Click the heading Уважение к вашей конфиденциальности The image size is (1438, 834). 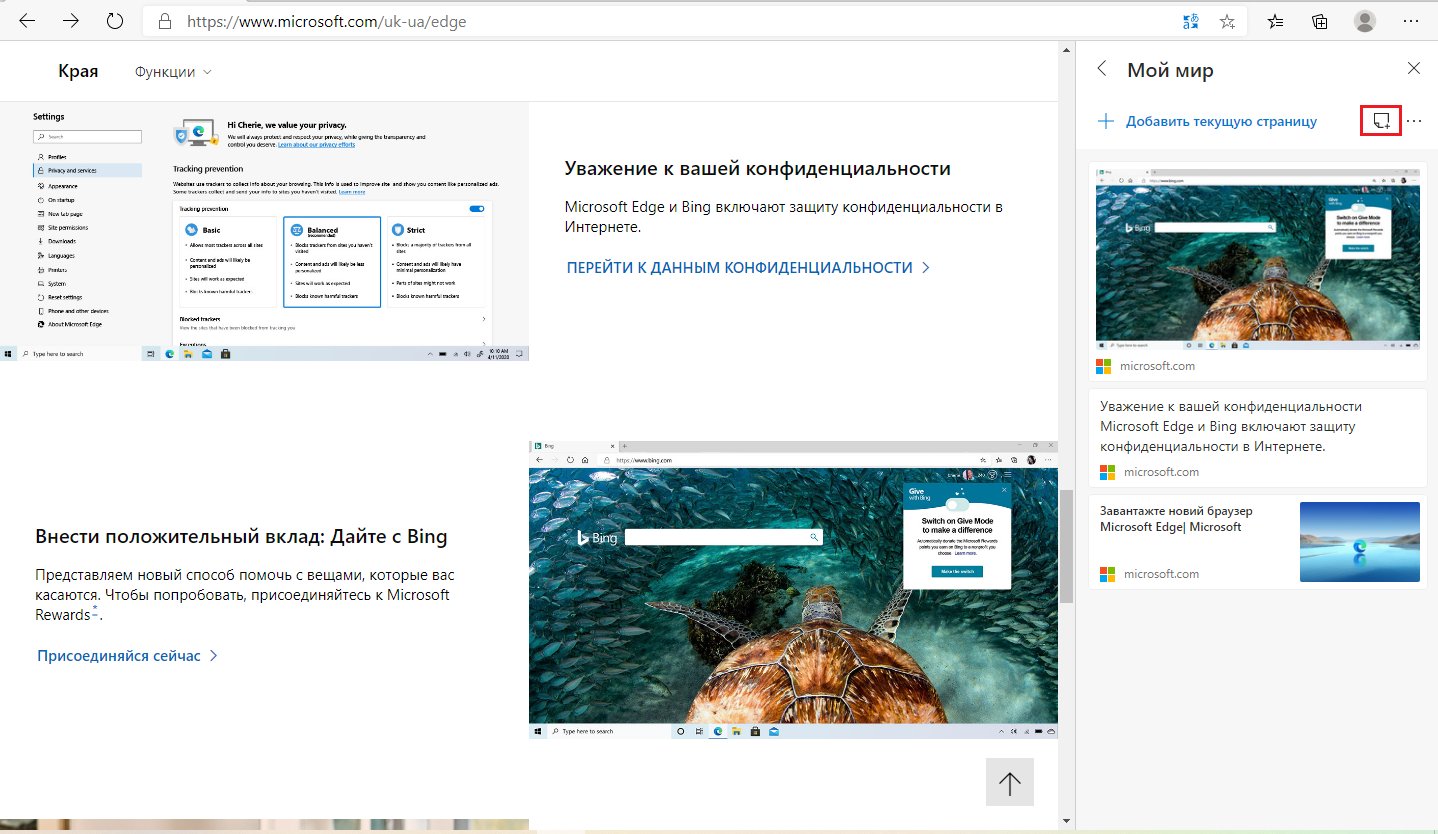click(757, 168)
